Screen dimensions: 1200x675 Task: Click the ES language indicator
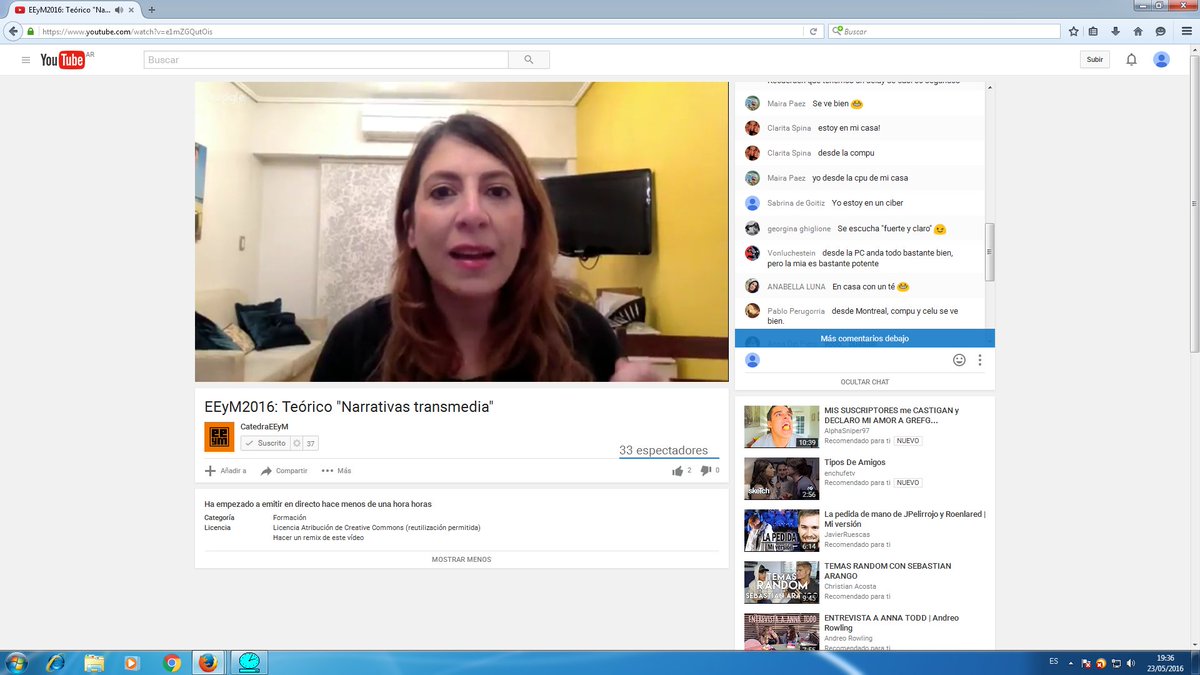tap(1053, 662)
